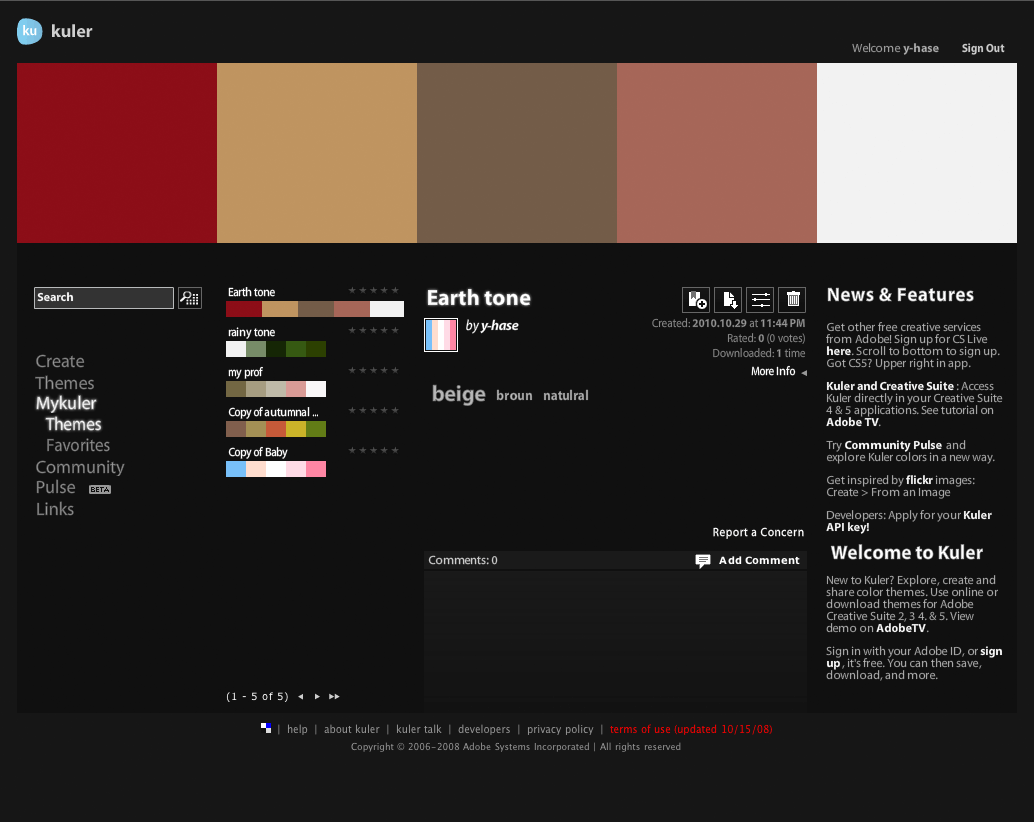This screenshot has width=1034, height=822.
Task: Click the kuler logo icon
Action: coord(30,31)
